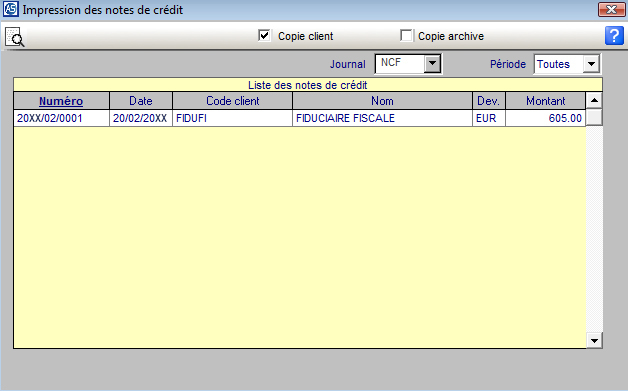
Task: Enable the Copie archive checkbox
Action: point(406,36)
